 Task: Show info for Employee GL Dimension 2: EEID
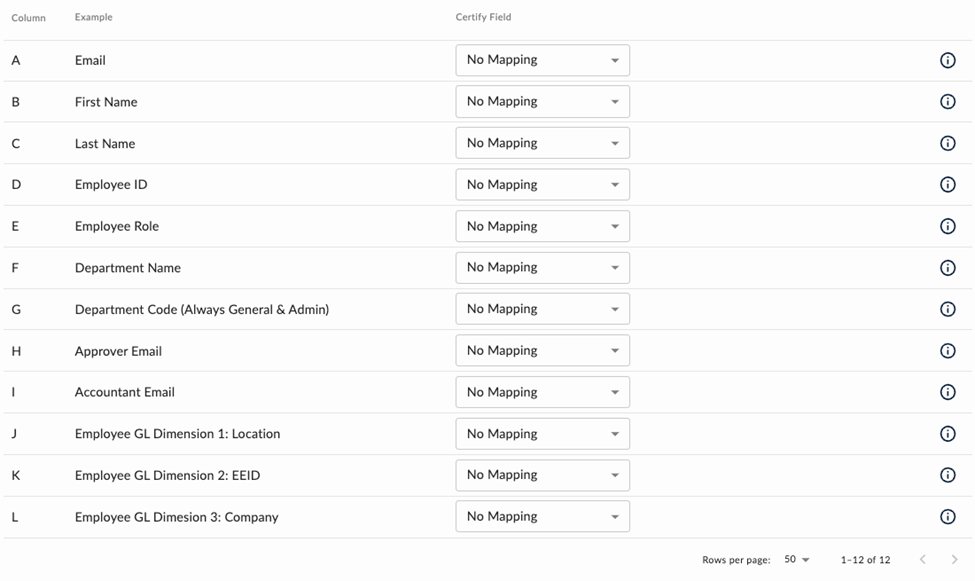pos(947,476)
